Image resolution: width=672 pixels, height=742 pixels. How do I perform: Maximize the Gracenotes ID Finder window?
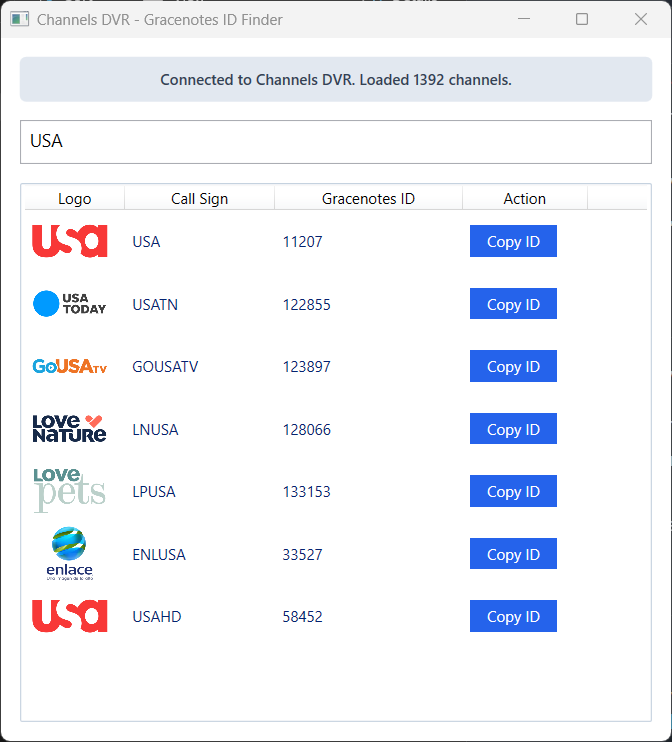[582, 19]
